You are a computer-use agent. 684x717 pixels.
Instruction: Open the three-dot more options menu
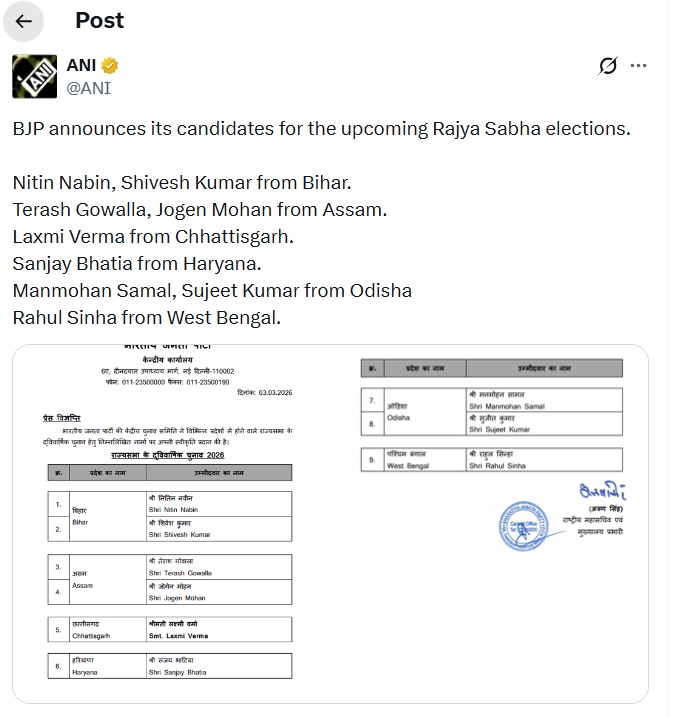click(638, 66)
